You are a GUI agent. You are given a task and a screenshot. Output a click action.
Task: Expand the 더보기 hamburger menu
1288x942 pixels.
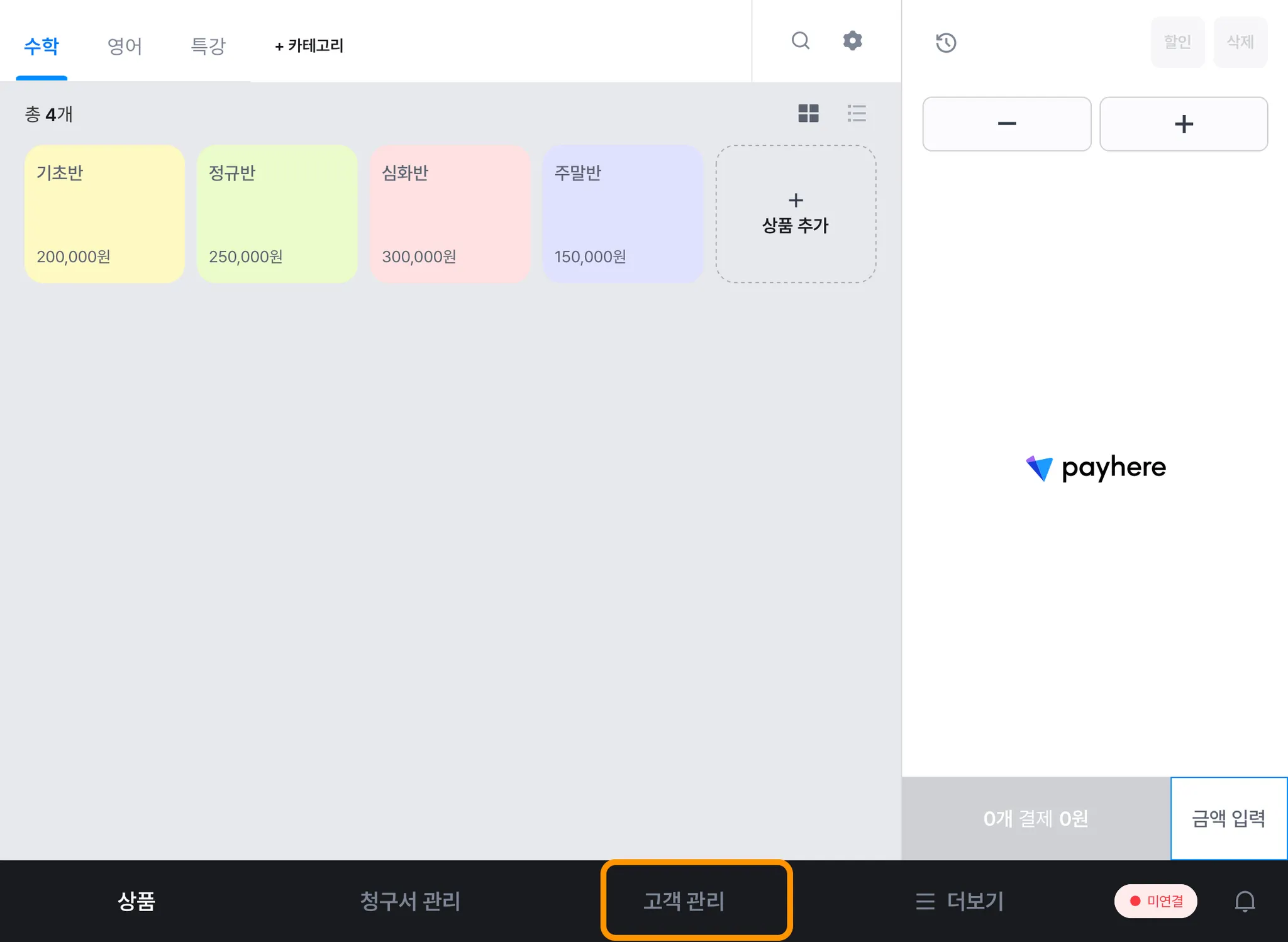pos(960,901)
